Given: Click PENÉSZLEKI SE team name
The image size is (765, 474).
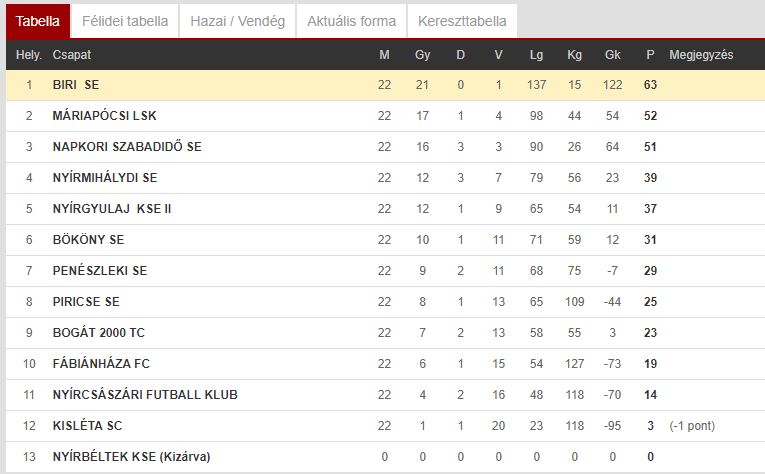Looking at the screenshot, I should click(x=100, y=271).
